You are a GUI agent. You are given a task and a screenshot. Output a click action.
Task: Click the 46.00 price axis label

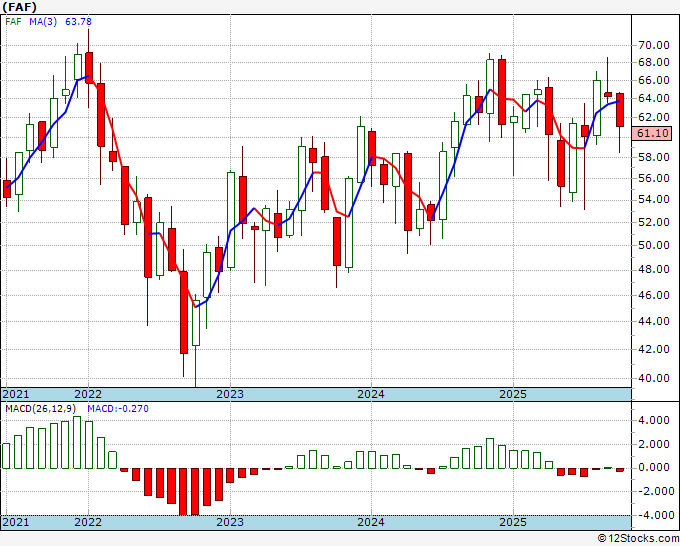pos(653,295)
